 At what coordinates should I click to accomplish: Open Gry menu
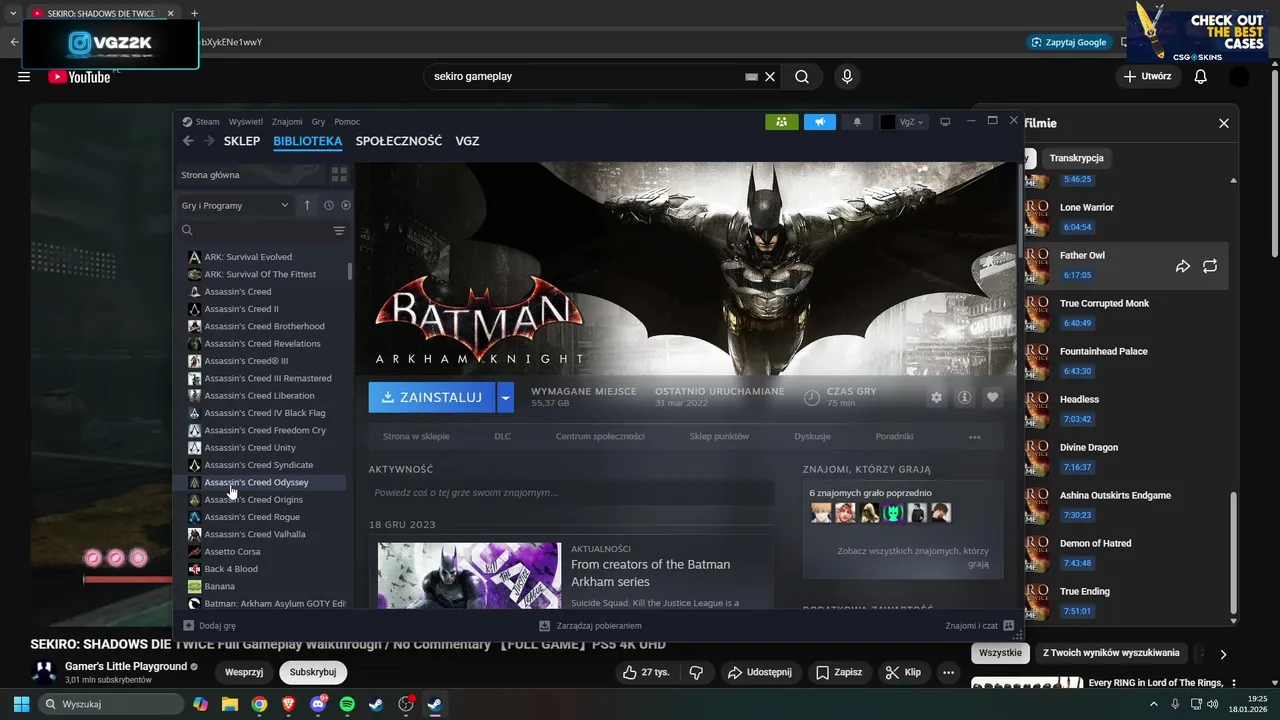318,122
